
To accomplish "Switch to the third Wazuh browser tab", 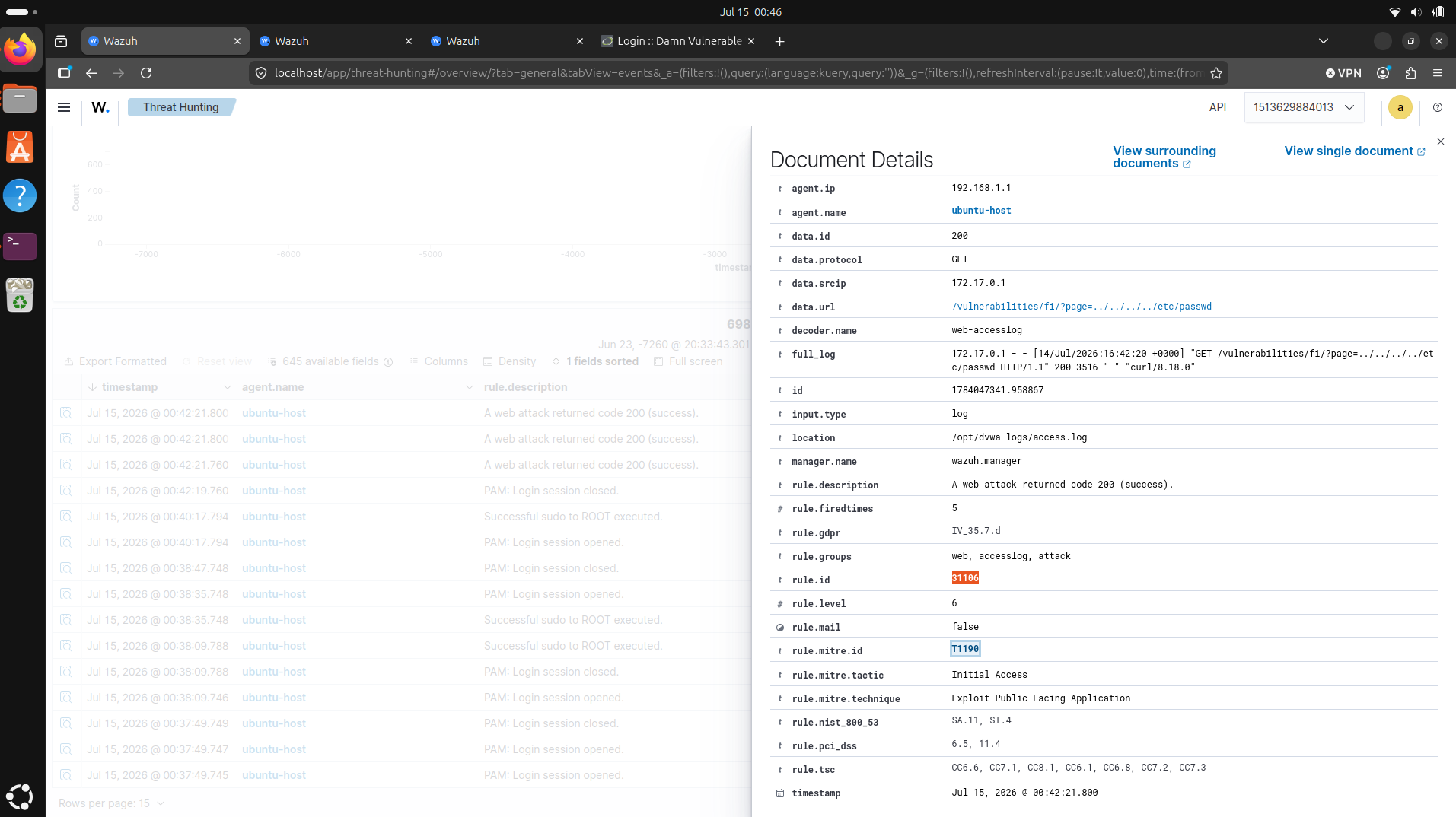I will click(506, 41).
